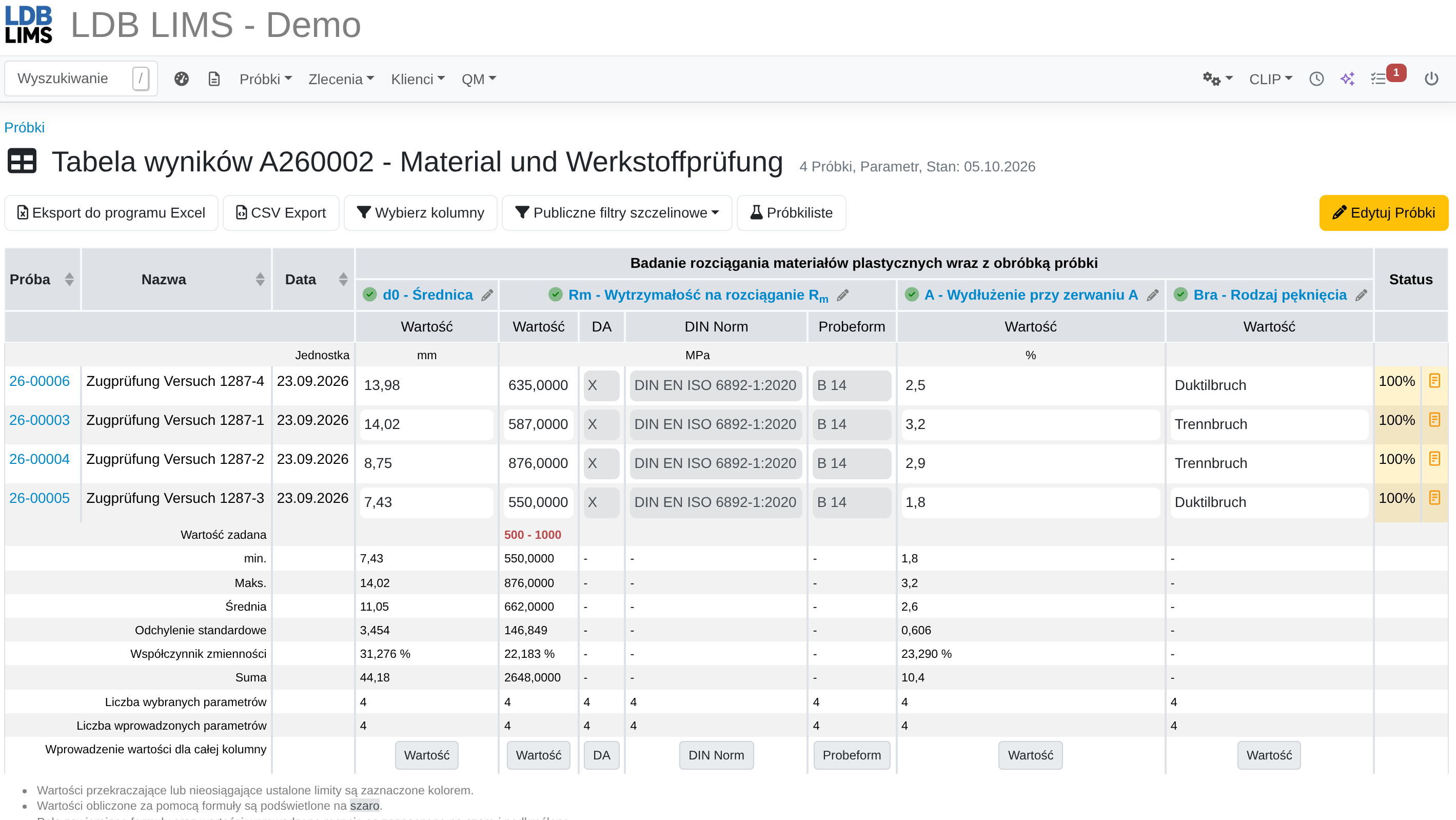Image resolution: width=1456 pixels, height=820 pixels.
Task: Edit the A - Wydłużenie parameter pencil
Action: [1152, 295]
